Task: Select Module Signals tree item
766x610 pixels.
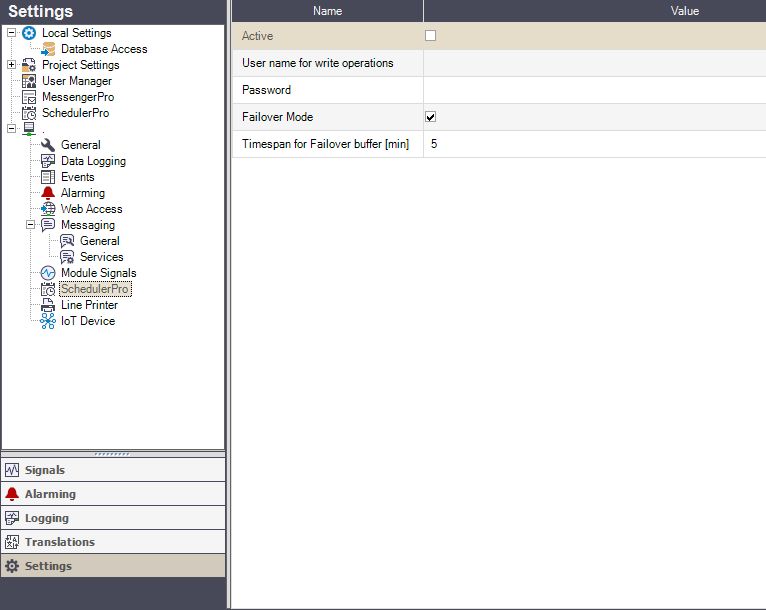Action: (98, 273)
